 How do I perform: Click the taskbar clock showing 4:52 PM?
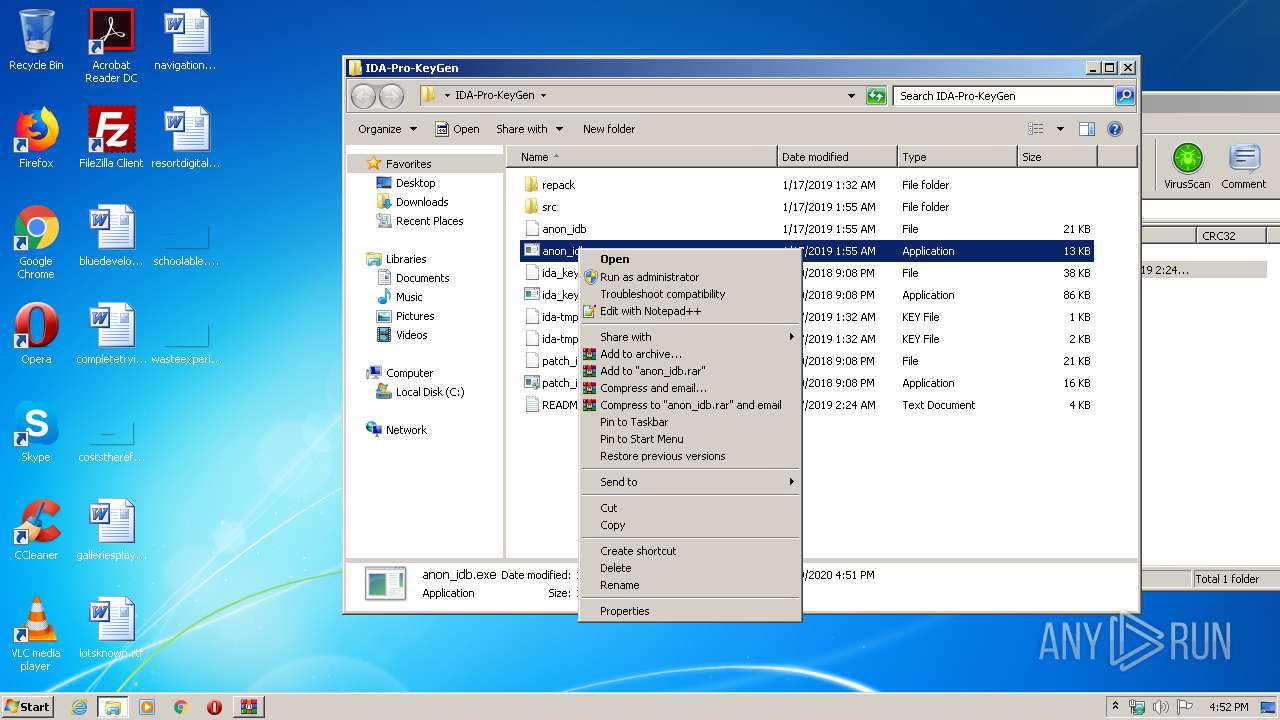(x=1228, y=707)
